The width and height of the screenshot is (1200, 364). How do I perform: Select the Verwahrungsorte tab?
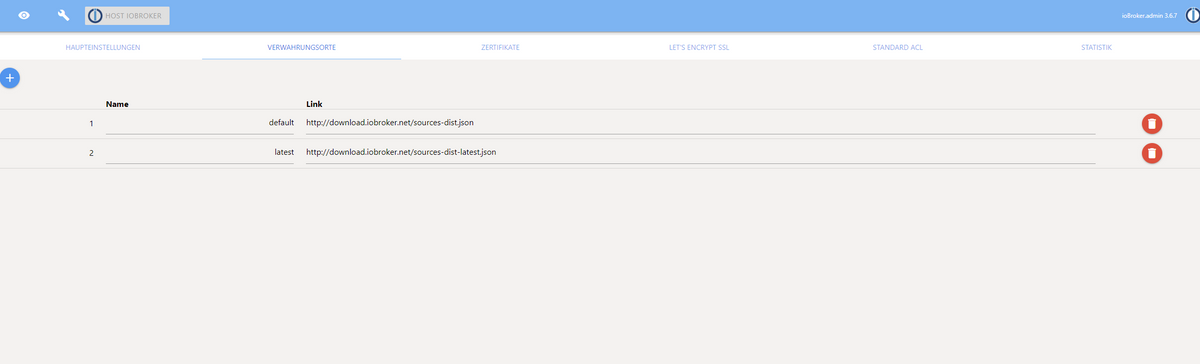[x=302, y=47]
